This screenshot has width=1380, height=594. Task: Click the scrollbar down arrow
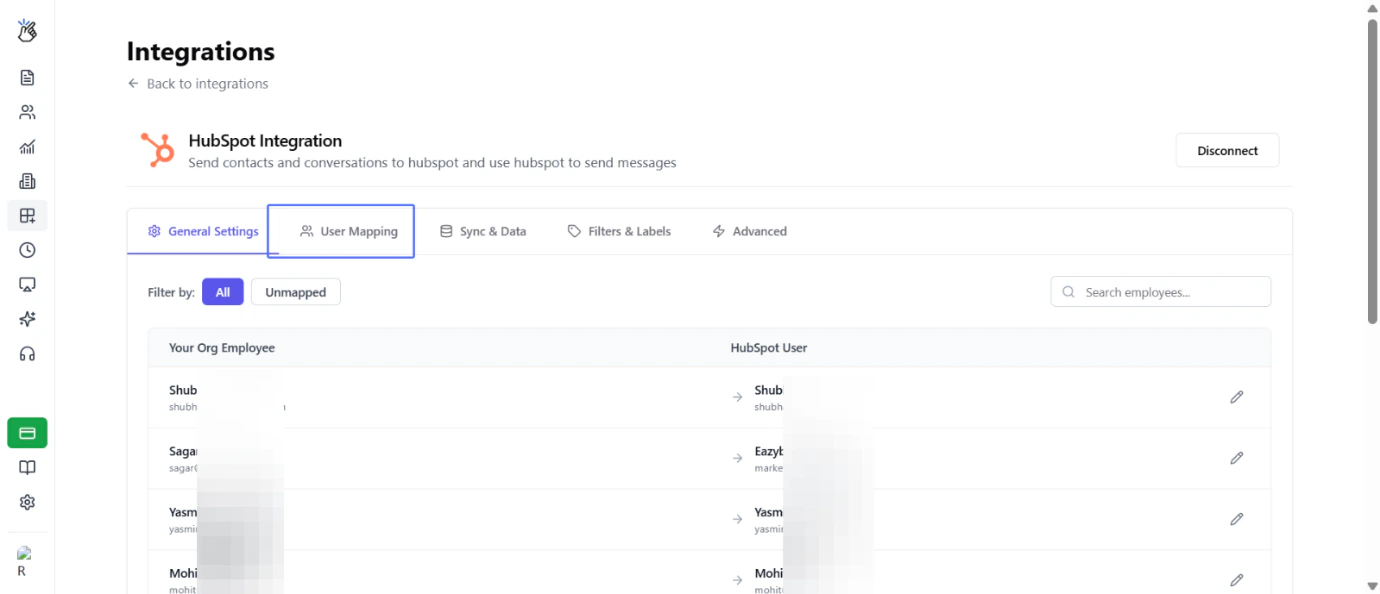pyautogui.click(x=1372, y=586)
